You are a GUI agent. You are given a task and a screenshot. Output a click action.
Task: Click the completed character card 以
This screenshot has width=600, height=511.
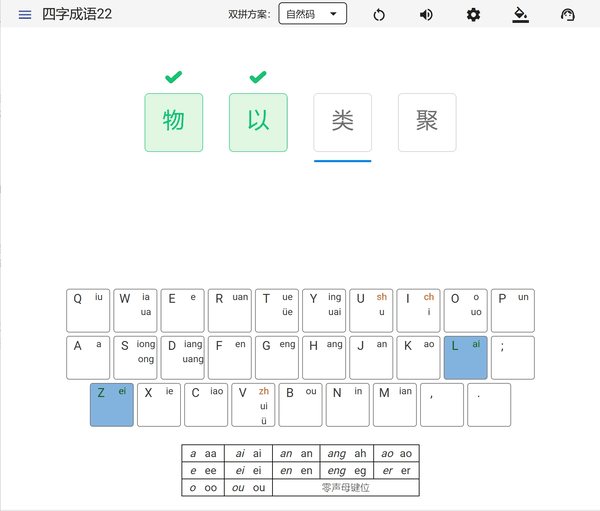(x=258, y=122)
